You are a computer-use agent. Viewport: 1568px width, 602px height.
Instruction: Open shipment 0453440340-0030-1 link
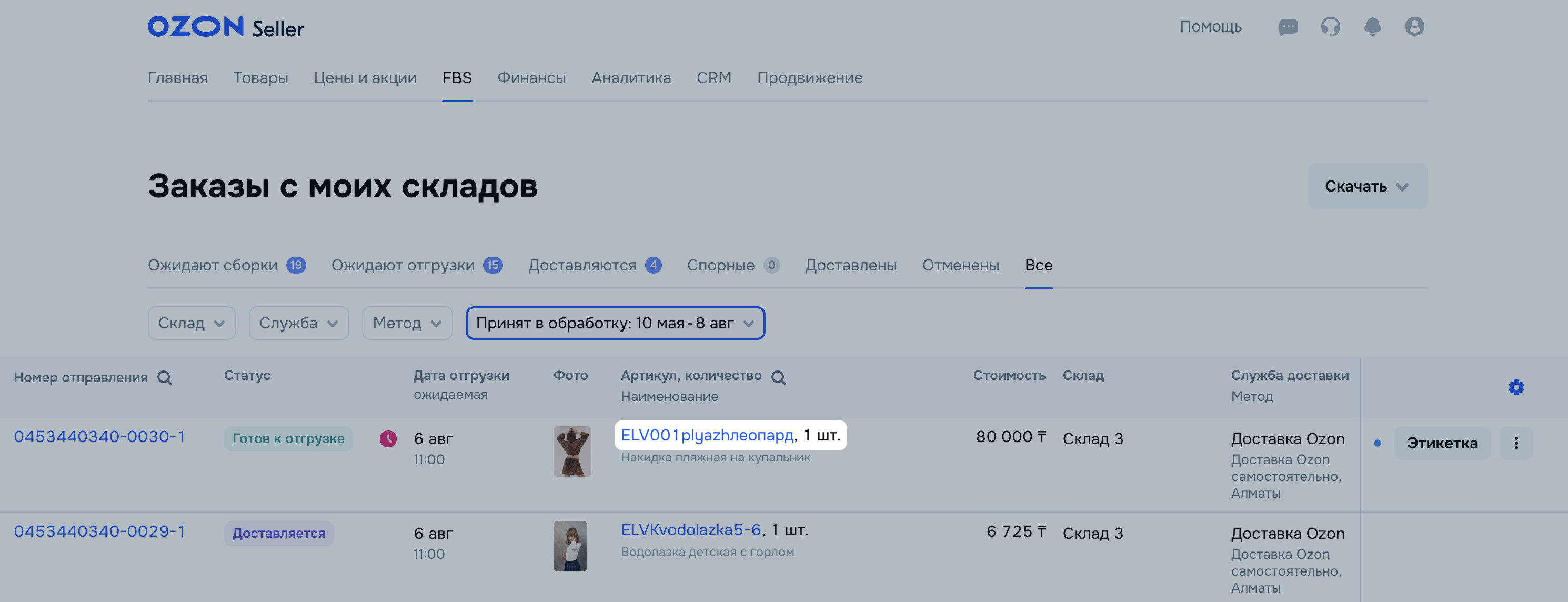pos(99,437)
